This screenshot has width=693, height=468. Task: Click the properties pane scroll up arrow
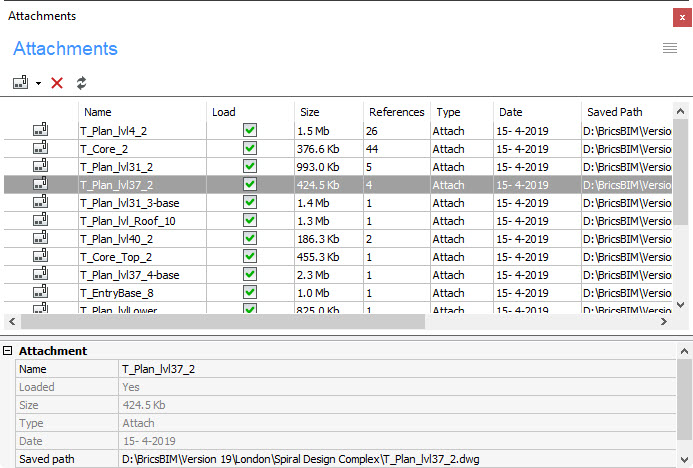(684, 351)
